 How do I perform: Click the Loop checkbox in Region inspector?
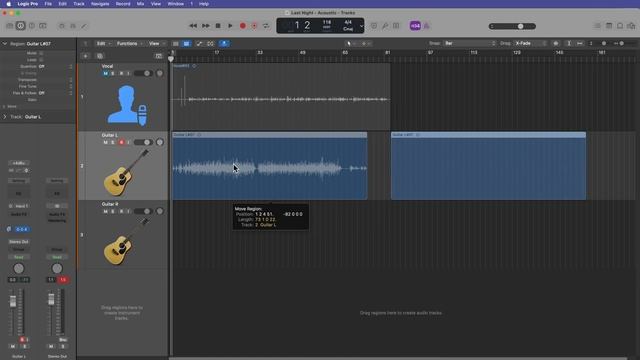pos(41,60)
